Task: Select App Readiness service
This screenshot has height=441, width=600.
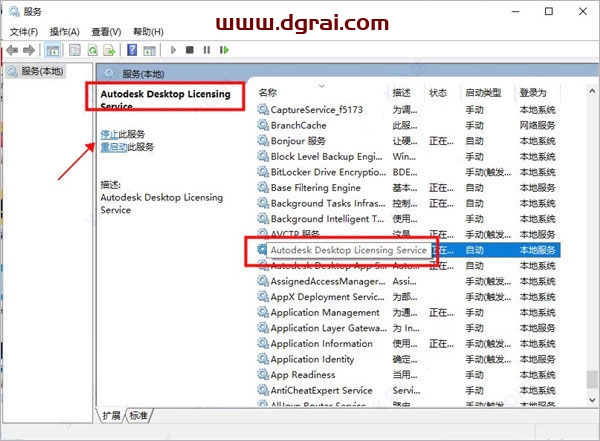Action: (x=407, y=375)
